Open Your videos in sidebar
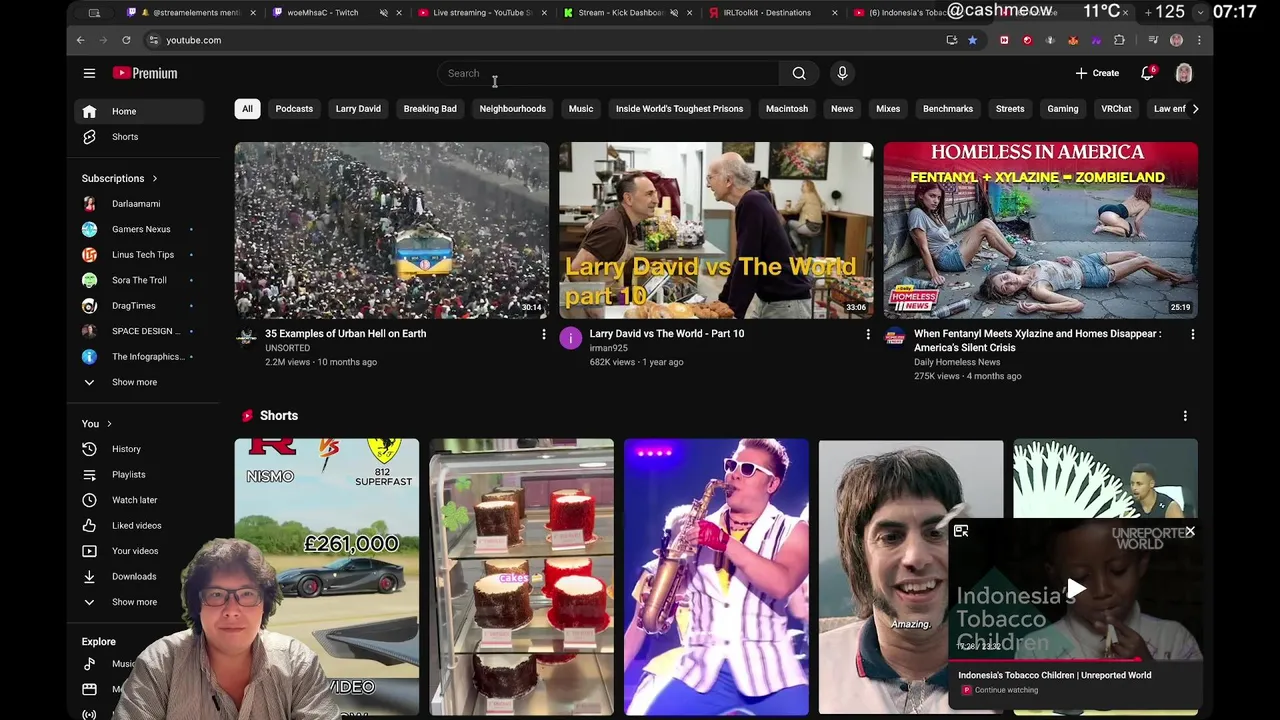 tap(135, 551)
